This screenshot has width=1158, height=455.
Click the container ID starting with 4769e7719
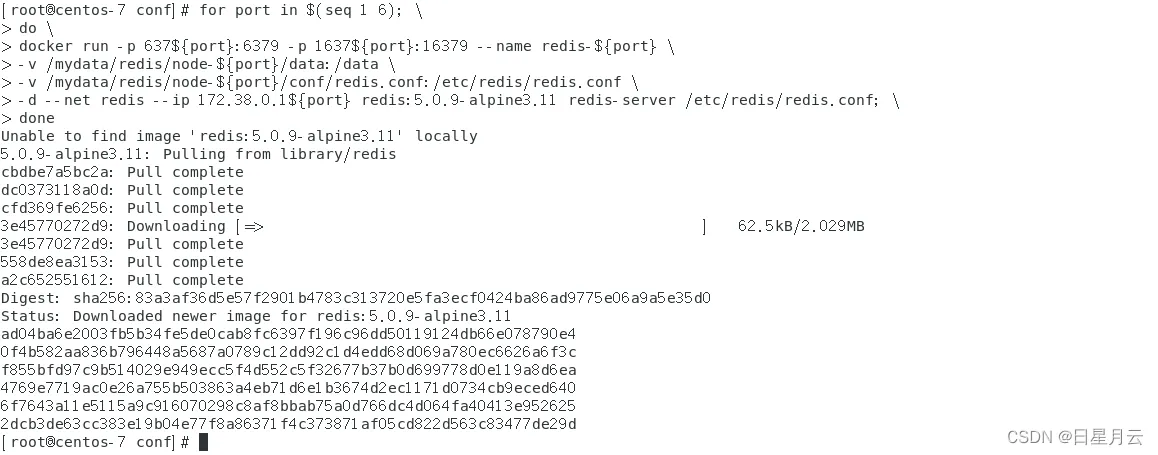click(288, 388)
